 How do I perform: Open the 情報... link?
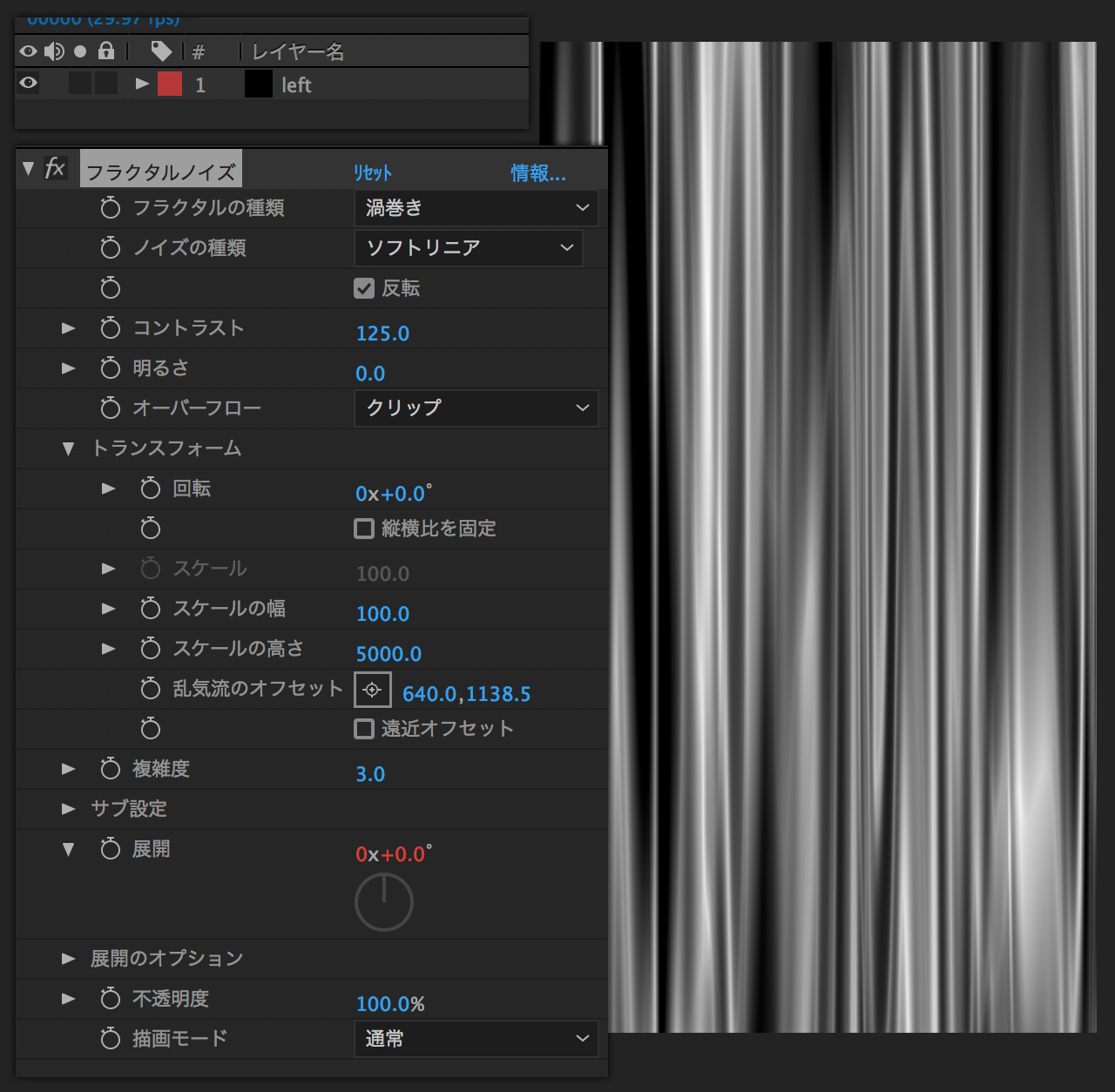point(537,173)
